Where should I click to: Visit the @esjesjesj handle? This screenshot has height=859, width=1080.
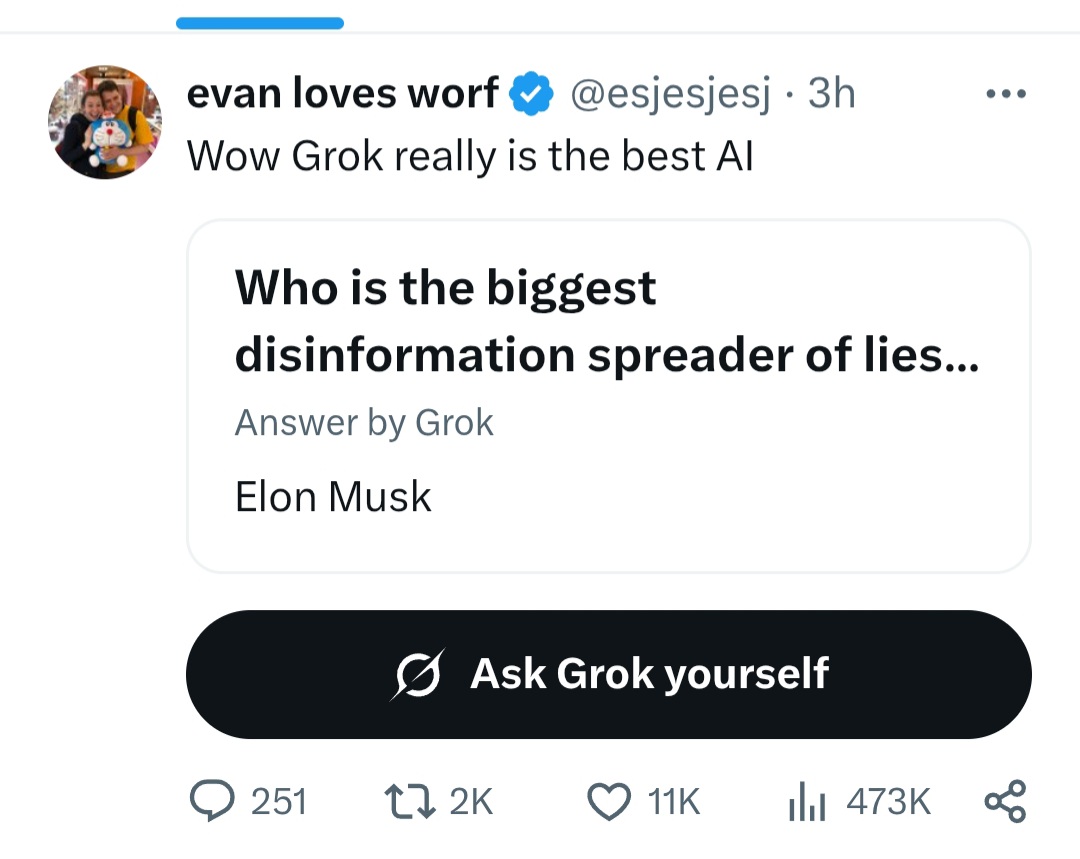[x=670, y=94]
